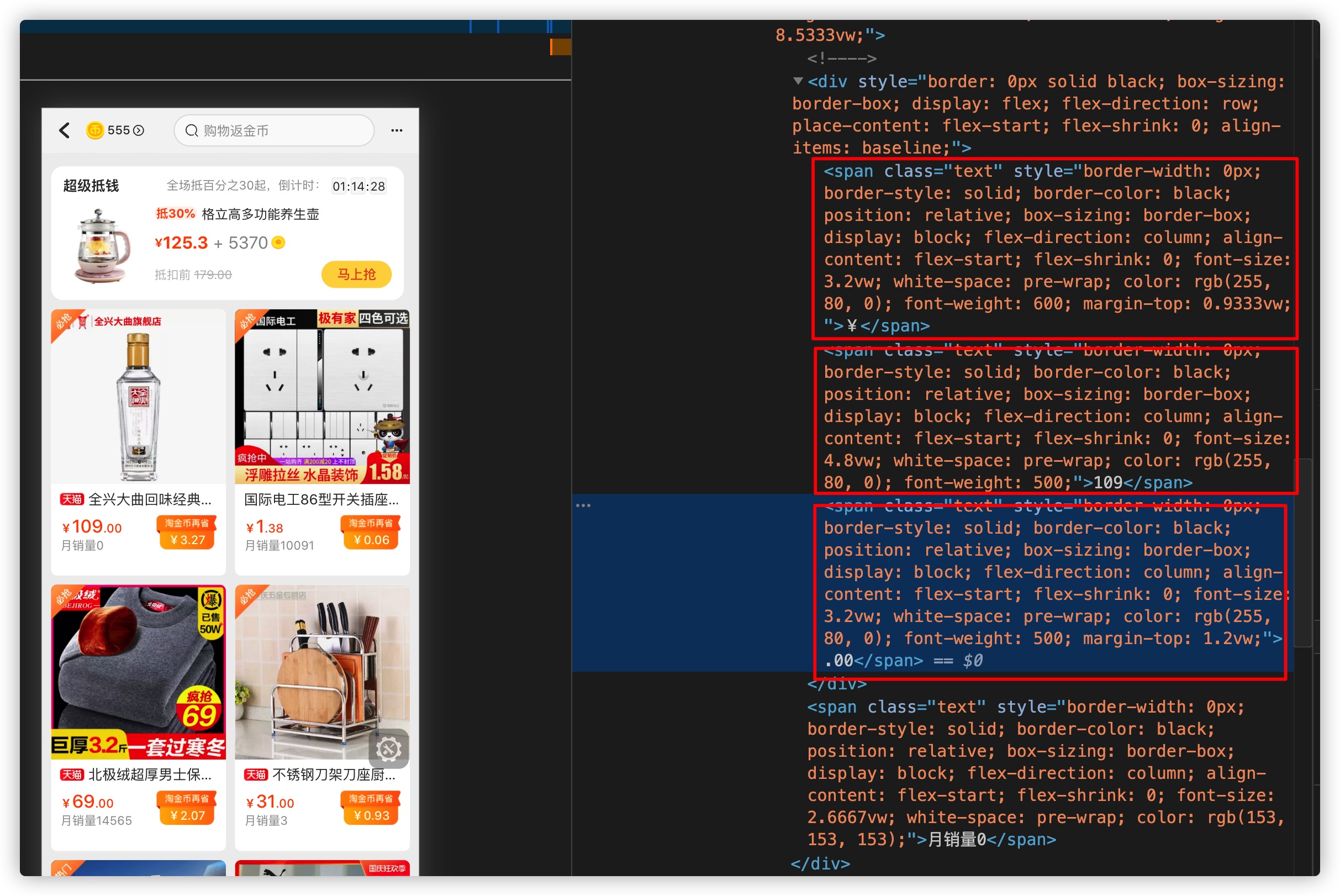The height and width of the screenshot is (896, 1340).
Task: Select the price ¥31.00
Action: click(x=270, y=802)
